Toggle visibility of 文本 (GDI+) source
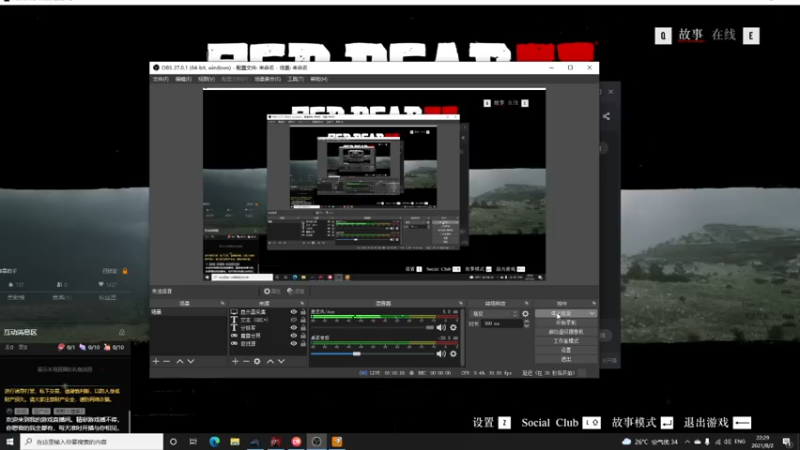This screenshot has width=800, height=450. click(x=293, y=320)
